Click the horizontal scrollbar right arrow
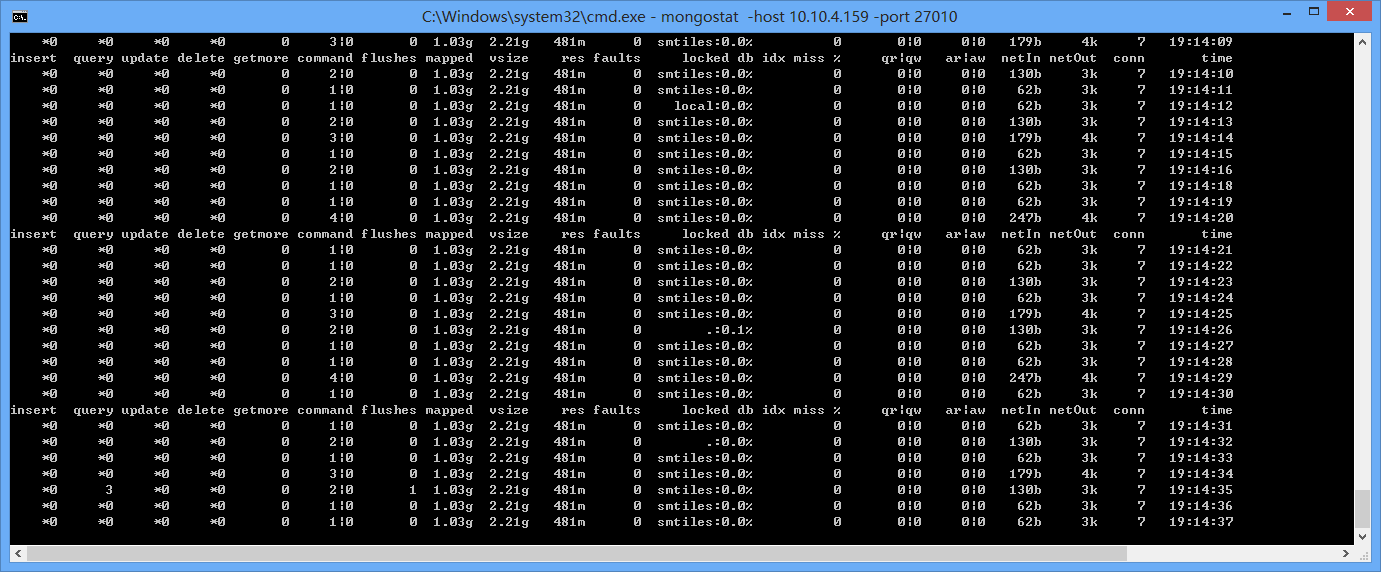 pos(1345,553)
